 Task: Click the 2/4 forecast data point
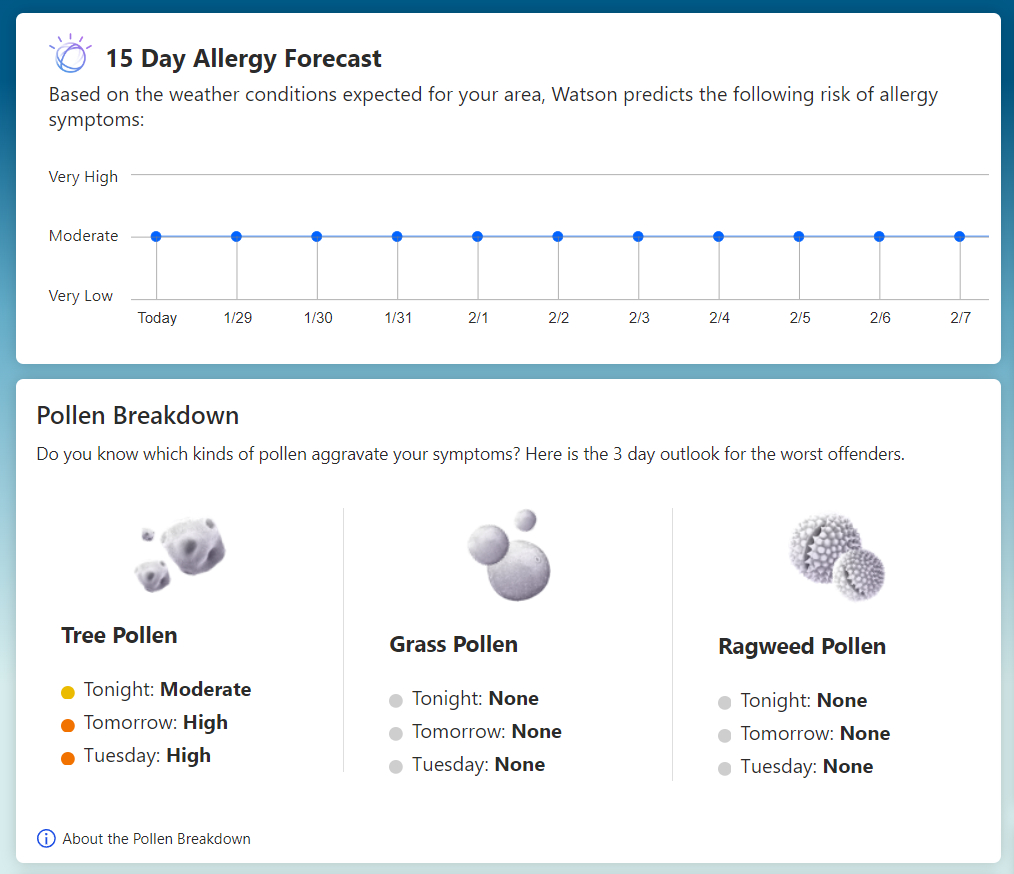click(x=718, y=237)
